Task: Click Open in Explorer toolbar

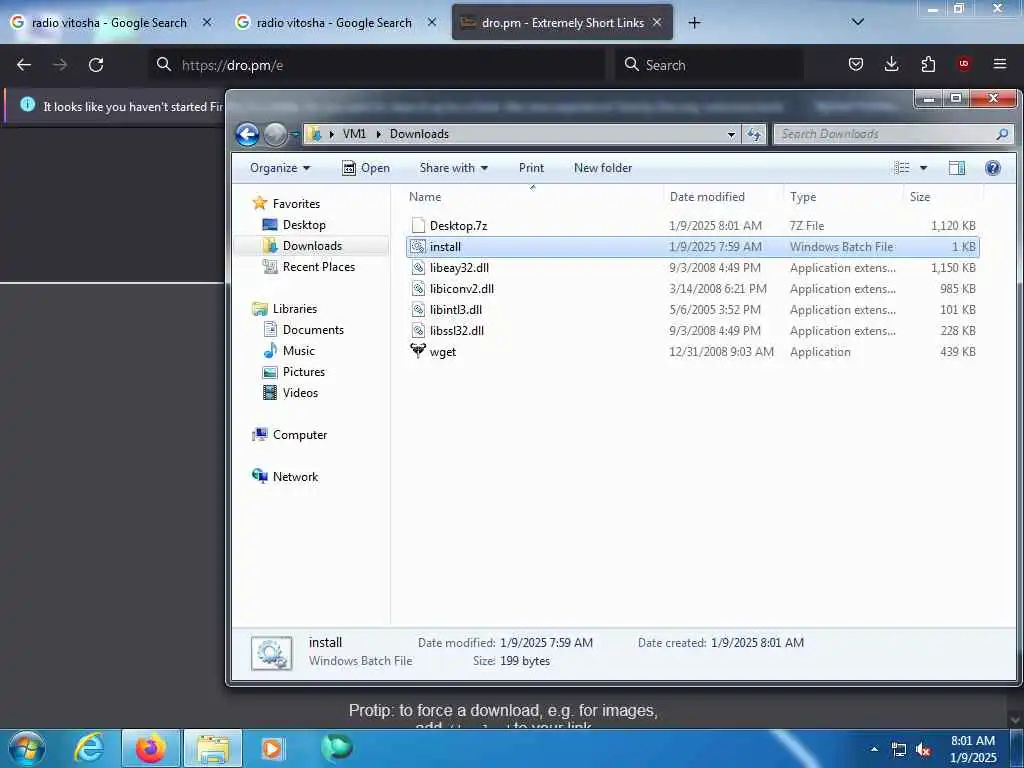Action: 366,168
